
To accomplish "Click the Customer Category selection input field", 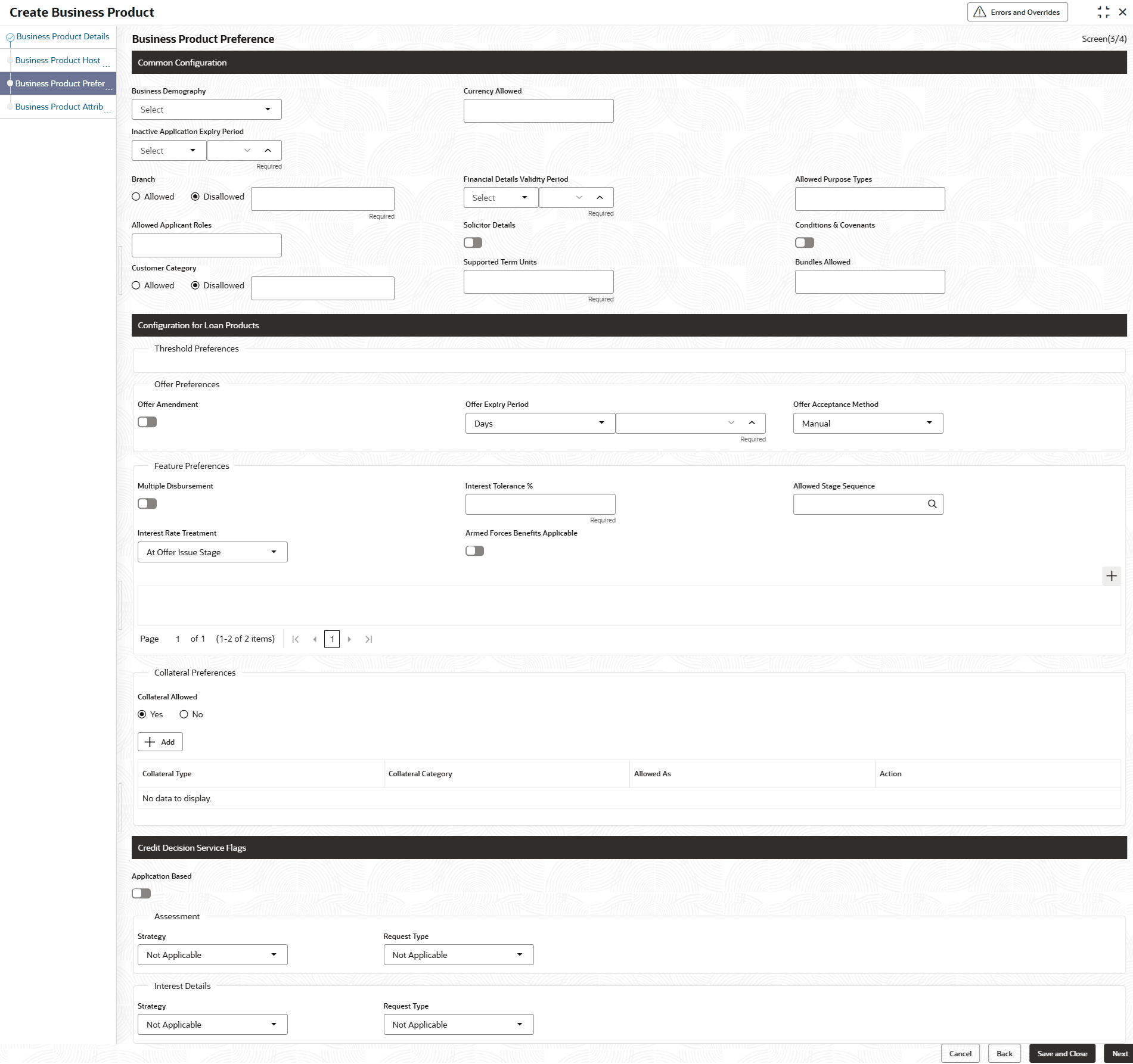I will [x=322, y=288].
